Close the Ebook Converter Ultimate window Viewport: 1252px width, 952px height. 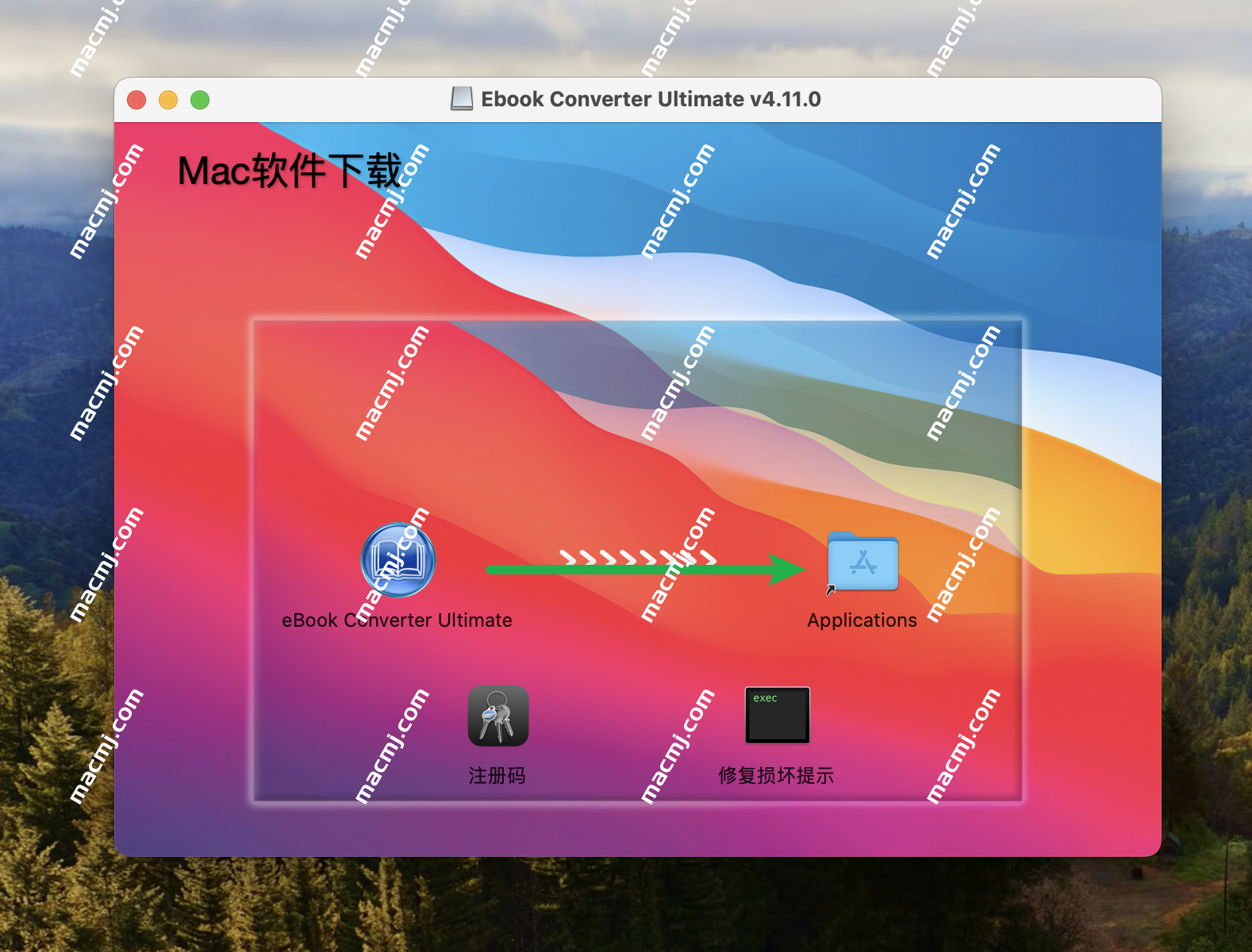click(x=136, y=100)
